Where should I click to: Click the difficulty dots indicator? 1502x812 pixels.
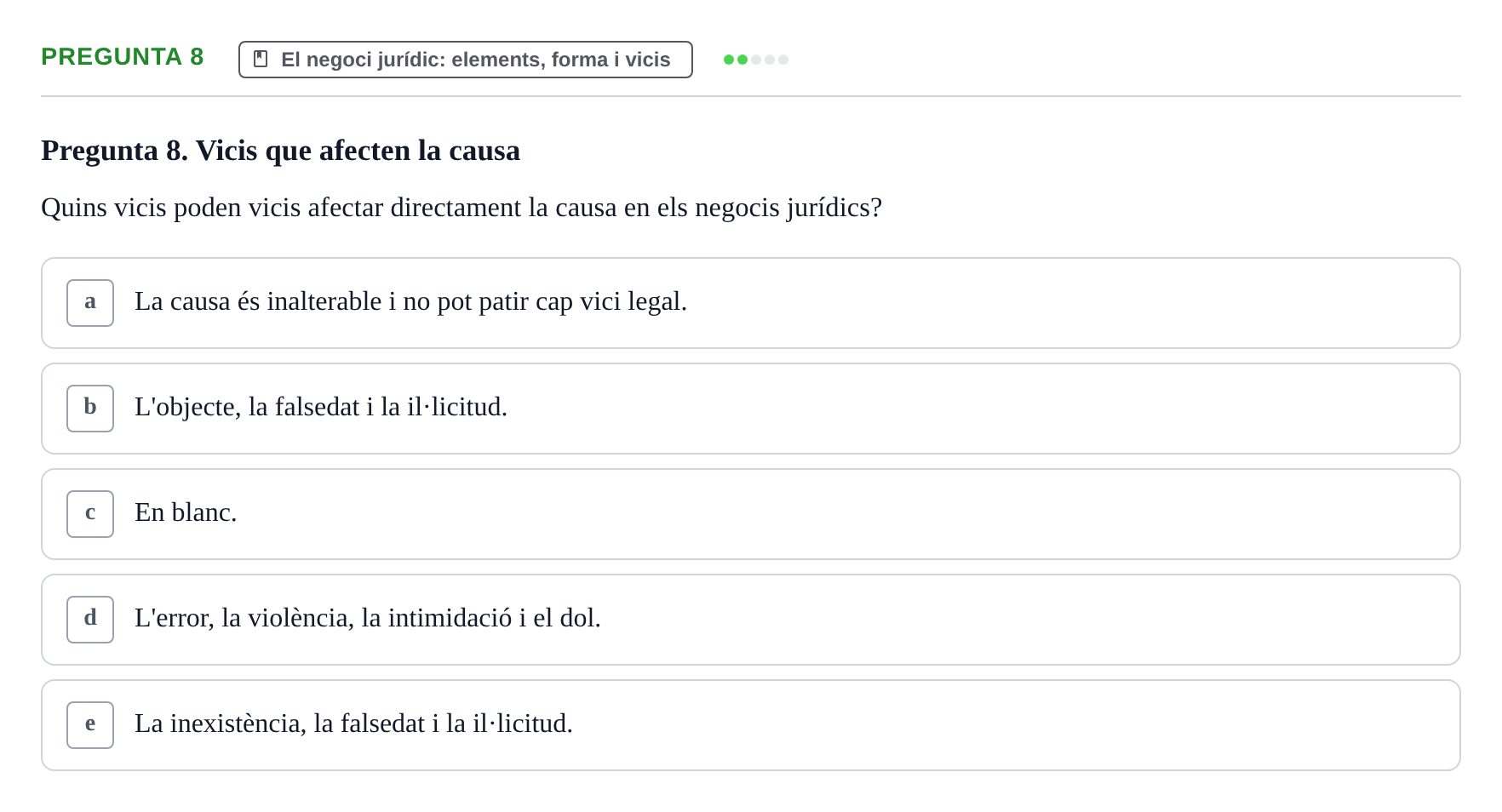click(756, 60)
